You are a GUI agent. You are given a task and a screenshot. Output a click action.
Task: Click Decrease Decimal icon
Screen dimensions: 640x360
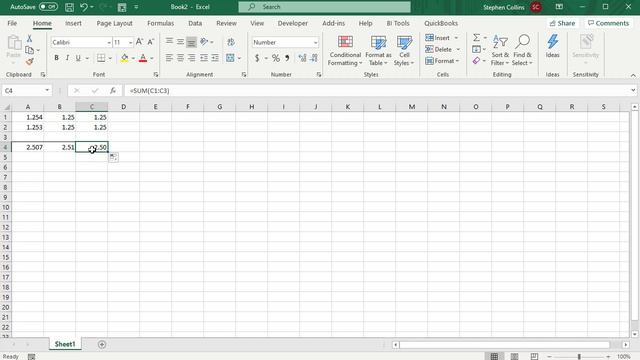click(313, 58)
